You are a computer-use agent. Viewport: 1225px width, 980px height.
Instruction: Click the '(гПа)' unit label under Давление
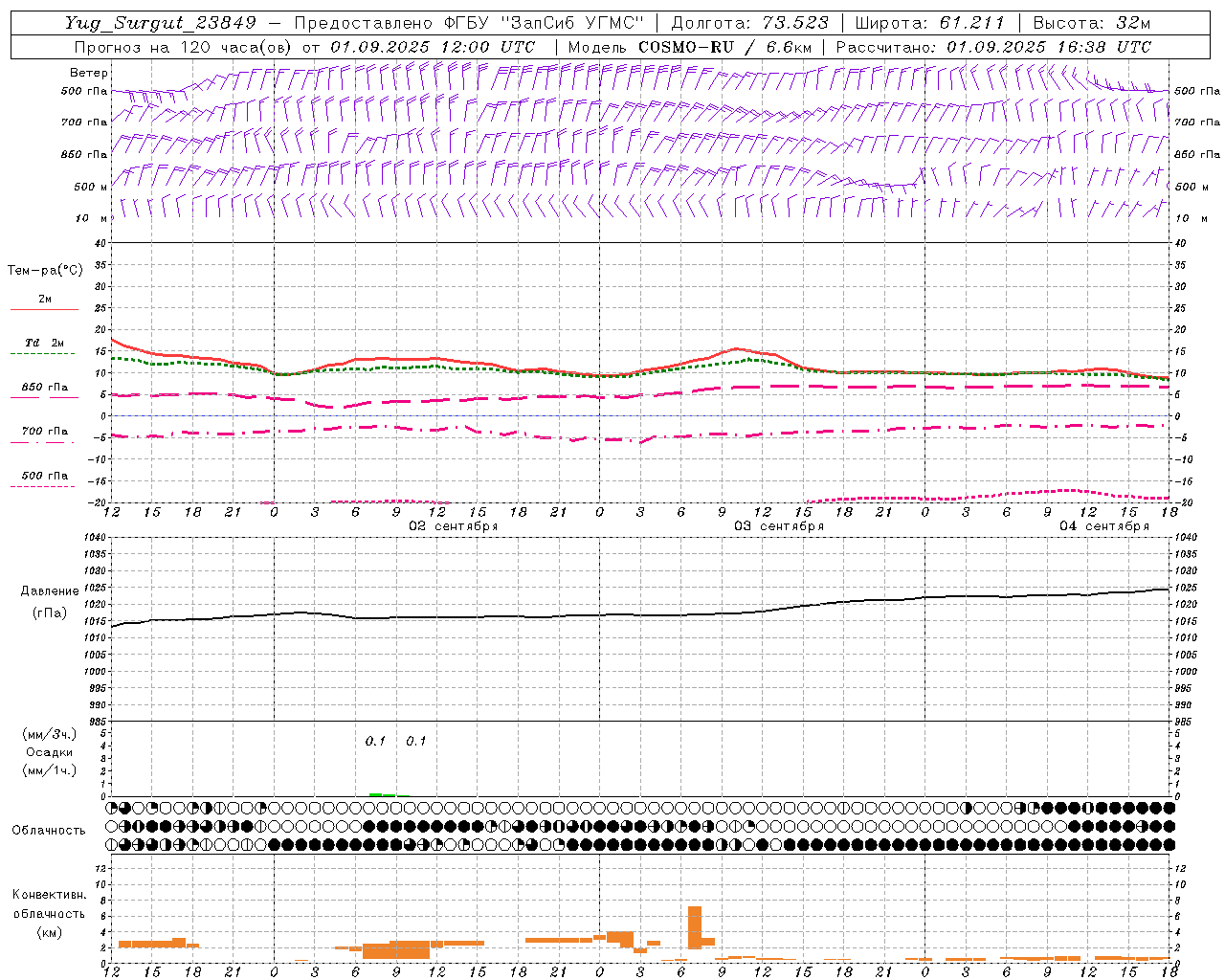[x=50, y=613]
